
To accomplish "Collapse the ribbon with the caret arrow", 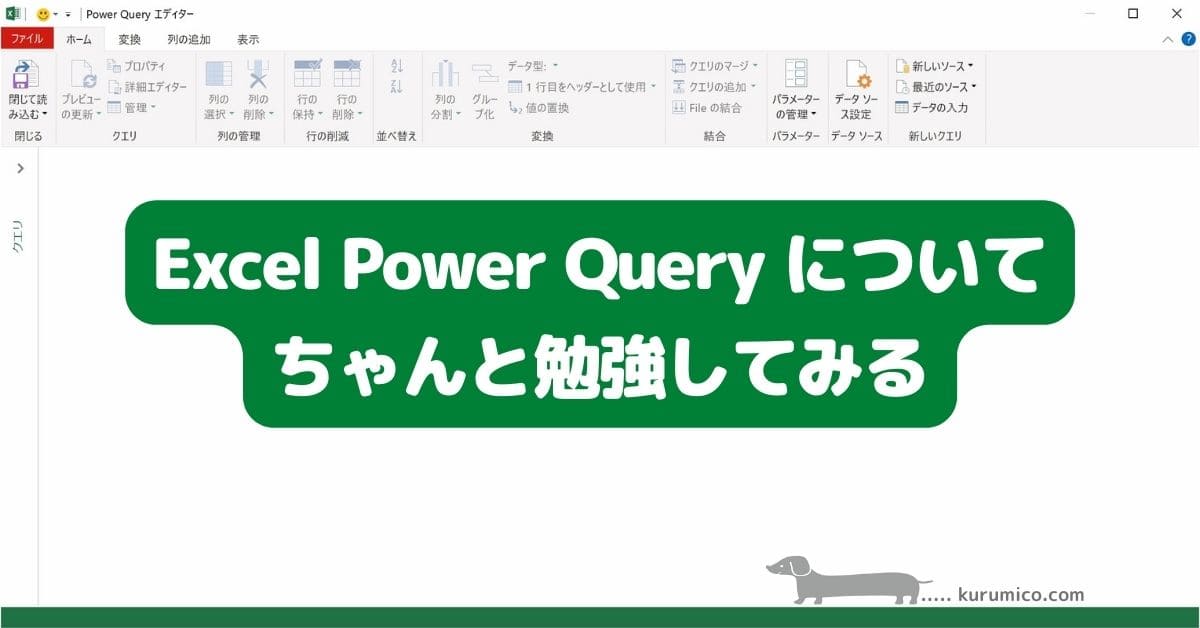I will click(x=1167, y=39).
